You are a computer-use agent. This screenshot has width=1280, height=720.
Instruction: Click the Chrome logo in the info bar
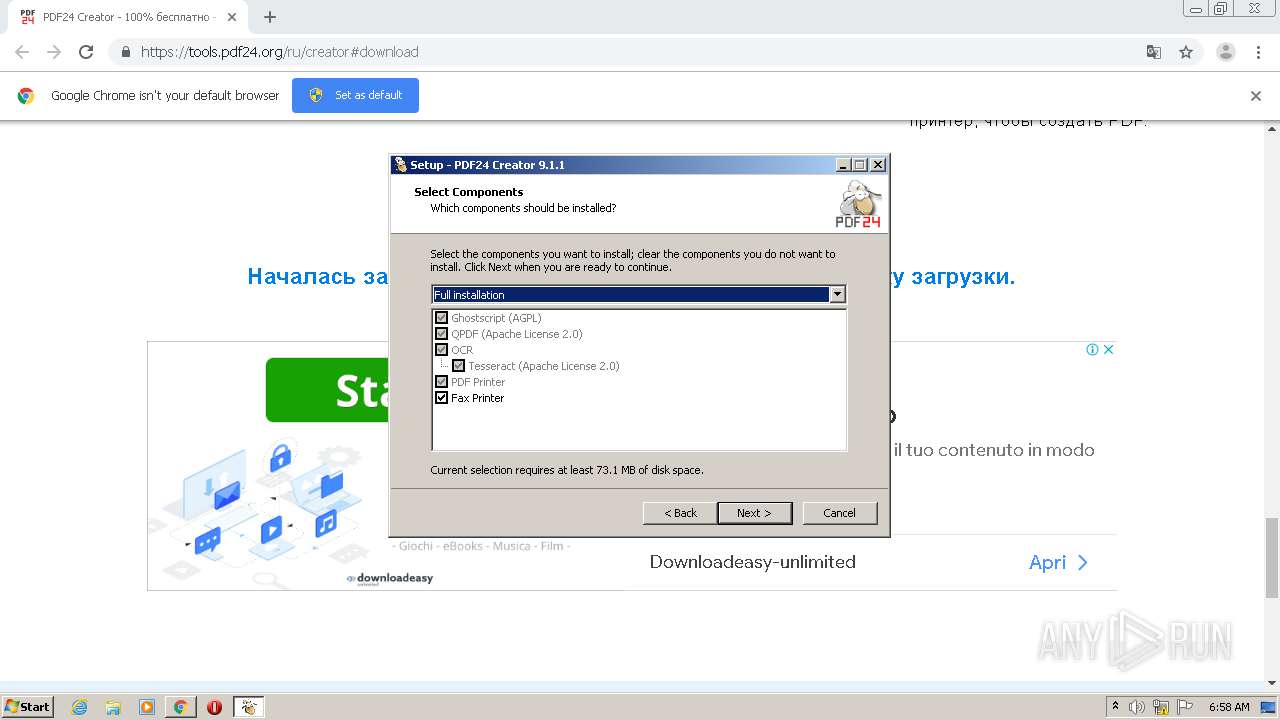26,96
